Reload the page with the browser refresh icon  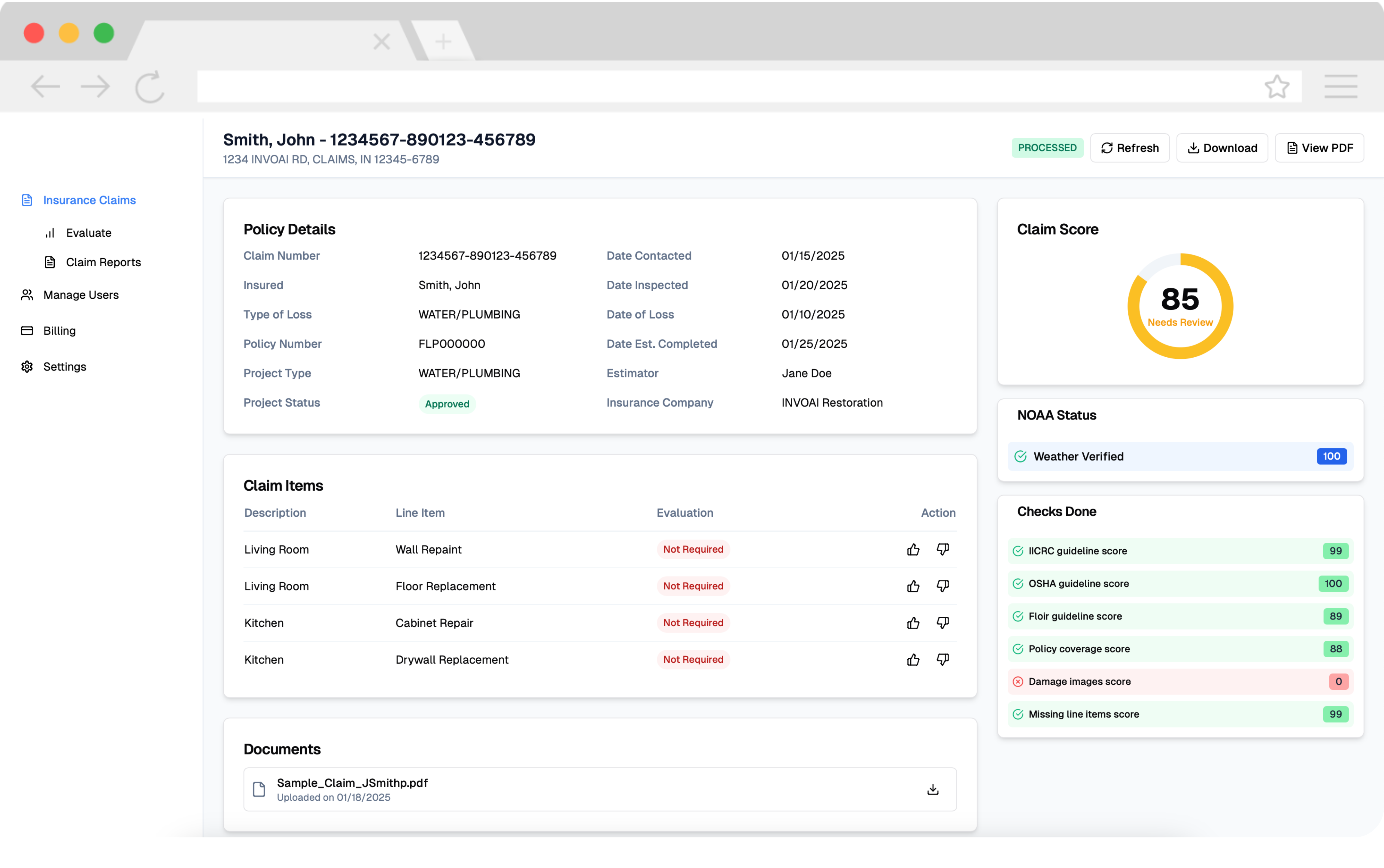(149, 86)
